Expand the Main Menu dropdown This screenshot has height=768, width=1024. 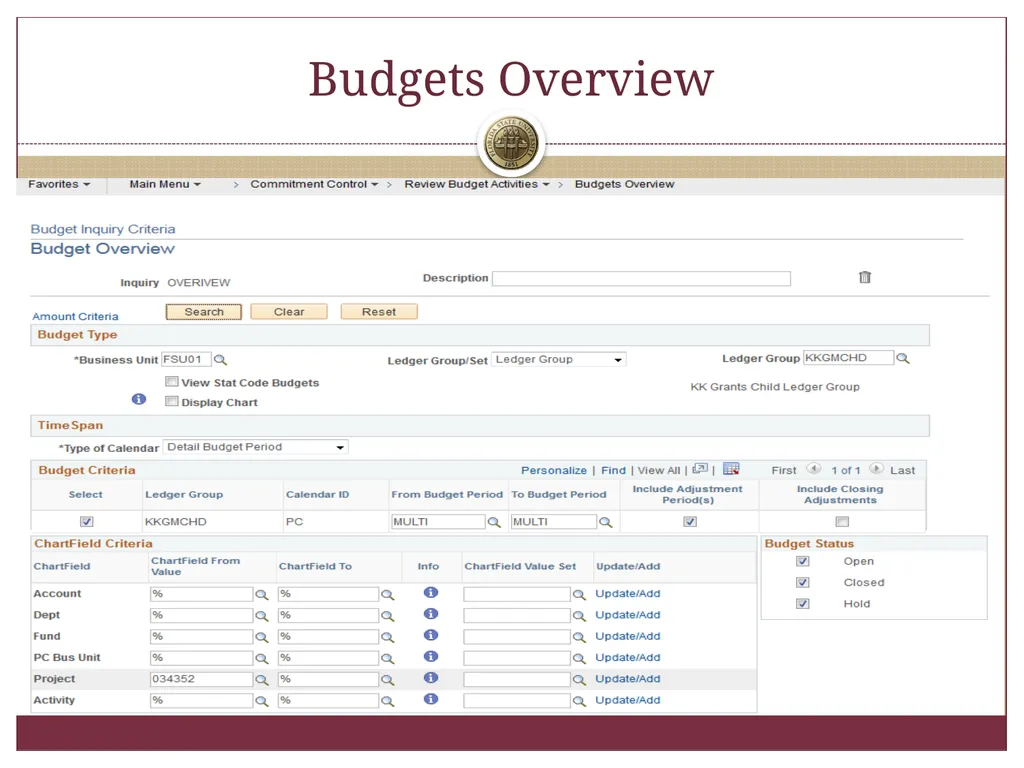165,184
